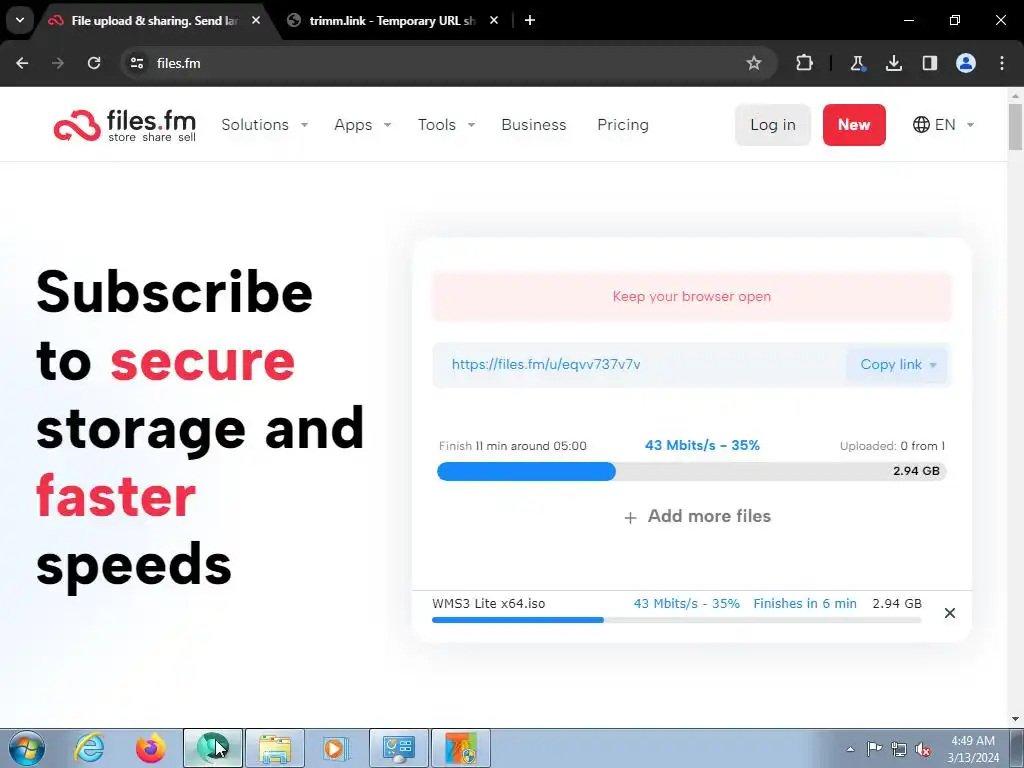
Task: Open Windows Media Player in taskbar
Action: point(336,748)
